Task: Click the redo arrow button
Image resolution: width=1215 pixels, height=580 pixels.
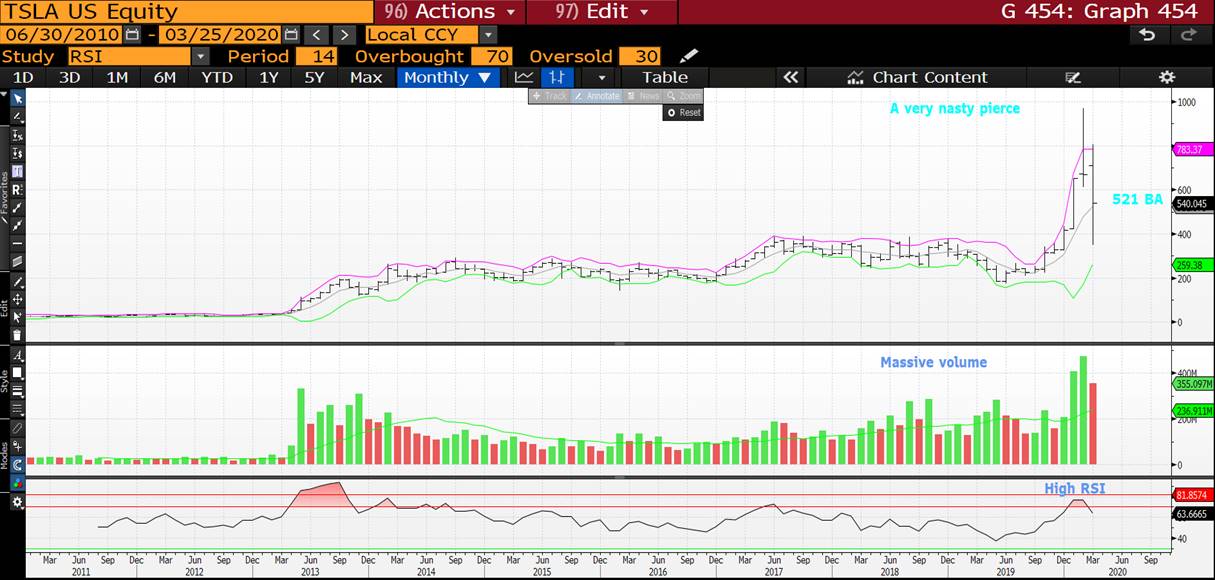Action: pos(1189,35)
